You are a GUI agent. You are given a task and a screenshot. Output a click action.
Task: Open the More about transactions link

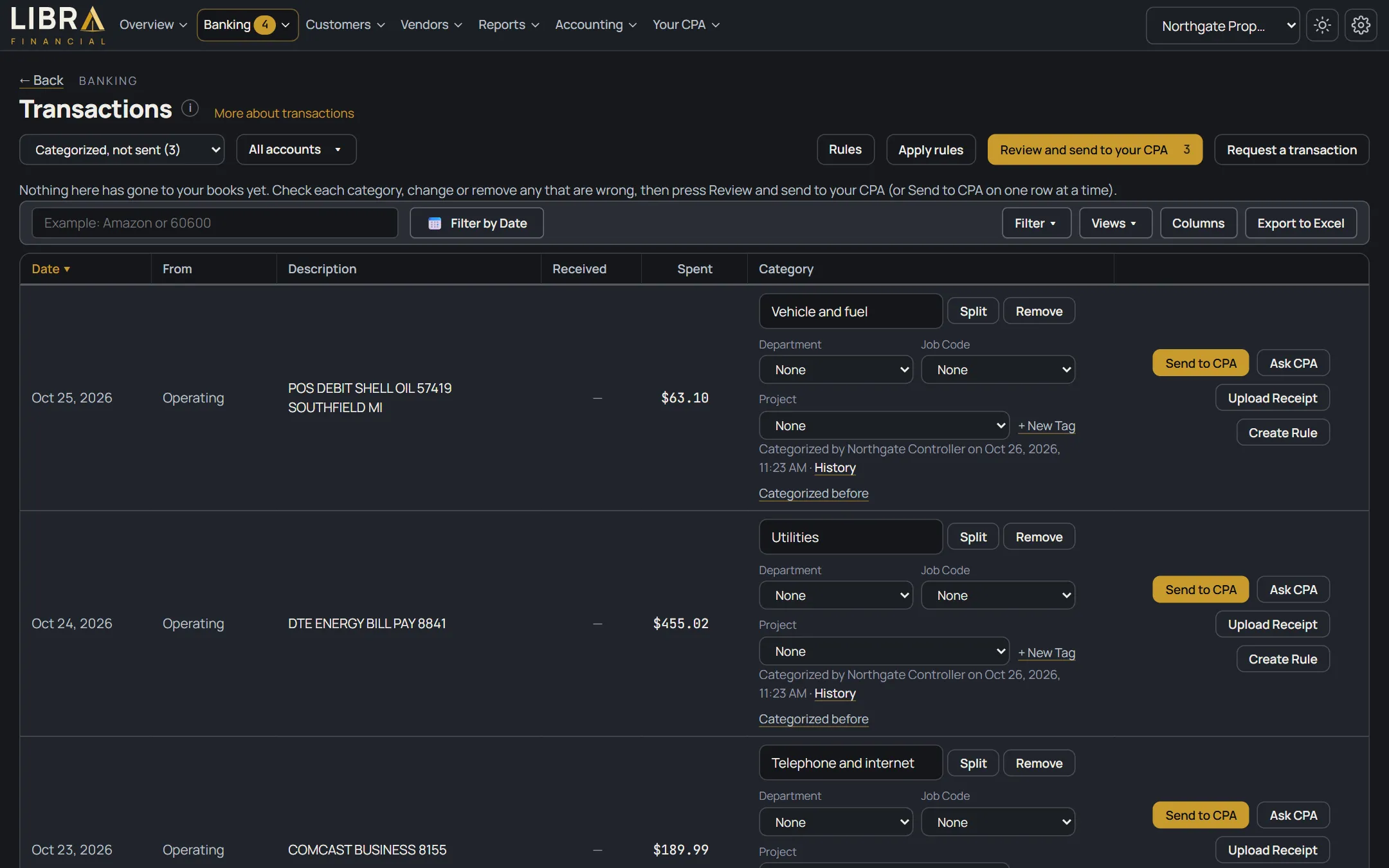[284, 113]
